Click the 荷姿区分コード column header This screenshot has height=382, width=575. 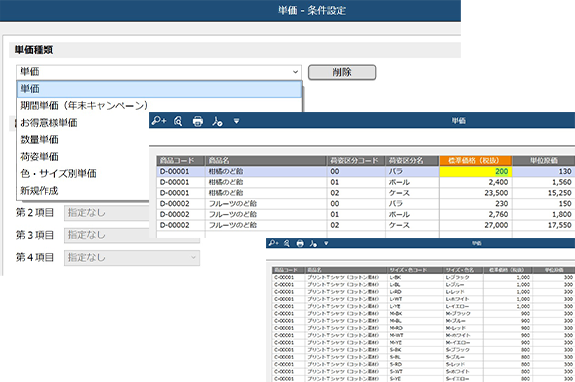(355, 161)
